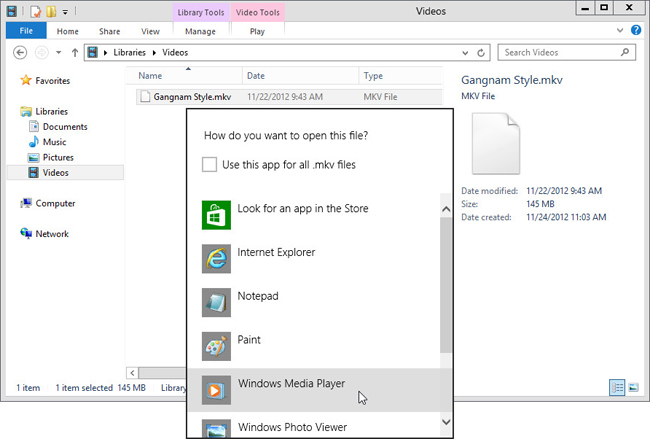
Task: Open recent locations dropdown arrow
Action: point(58,53)
